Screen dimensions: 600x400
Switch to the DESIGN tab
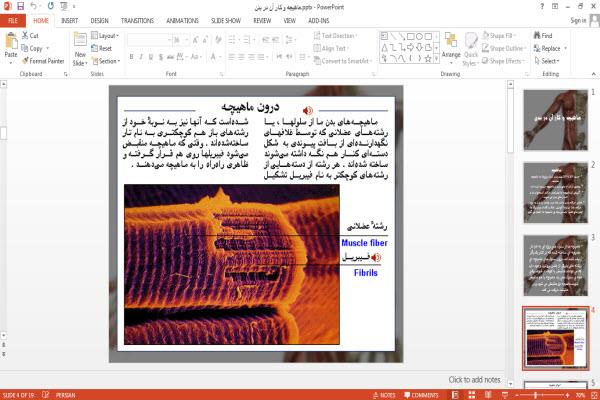coord(99,21)
